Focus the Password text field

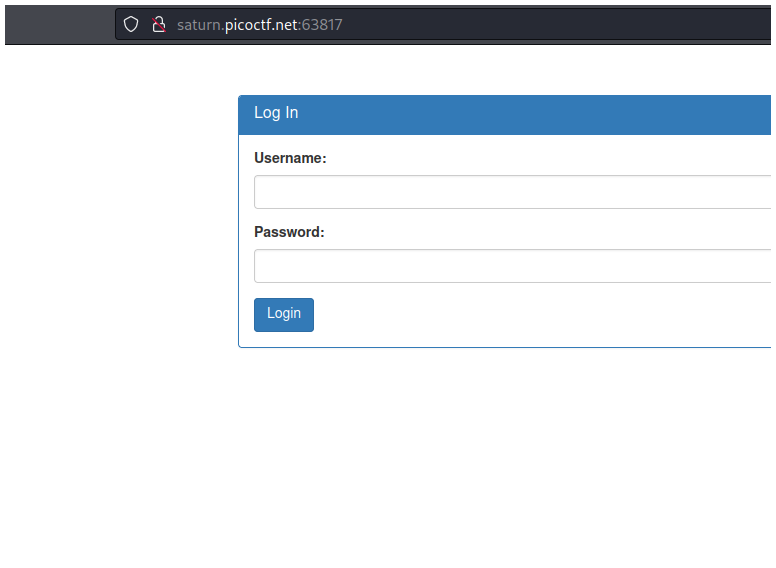512,266
